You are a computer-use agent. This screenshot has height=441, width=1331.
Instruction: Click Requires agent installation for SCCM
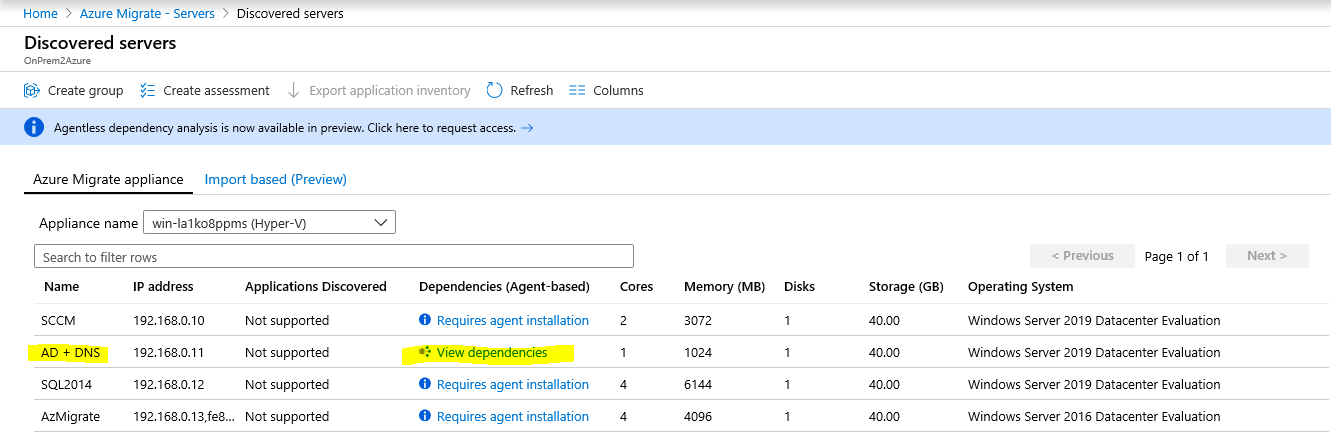(x=513, y=320)
